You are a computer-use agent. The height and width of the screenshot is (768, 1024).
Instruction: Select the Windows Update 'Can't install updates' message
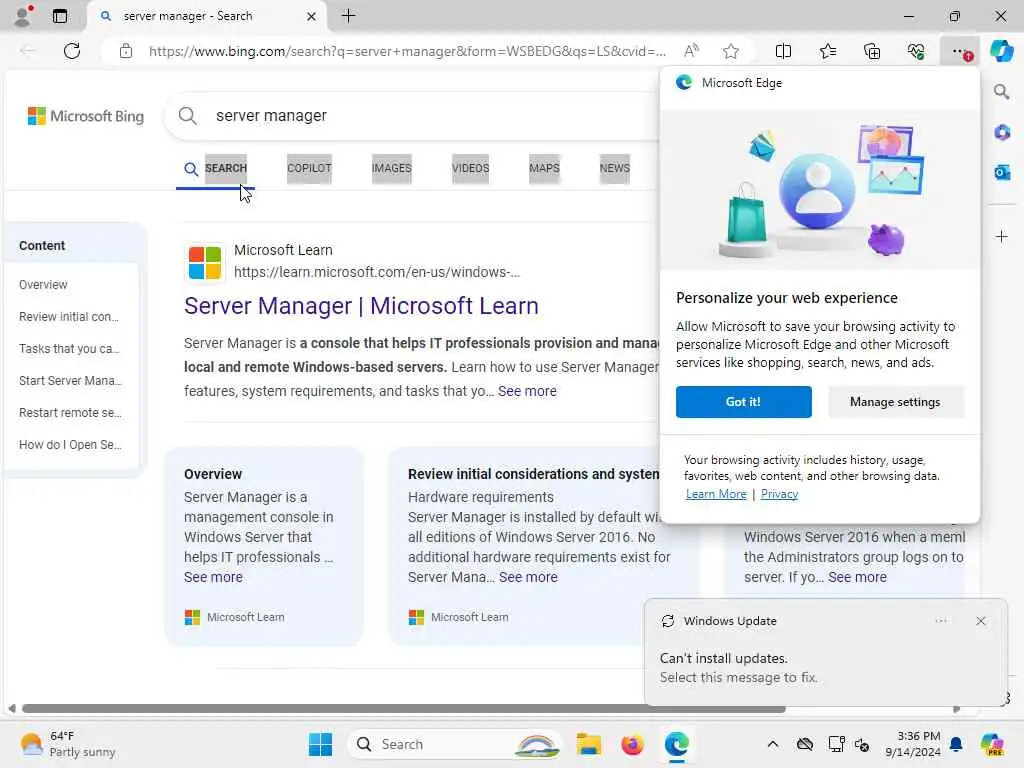tap(738, 667)
